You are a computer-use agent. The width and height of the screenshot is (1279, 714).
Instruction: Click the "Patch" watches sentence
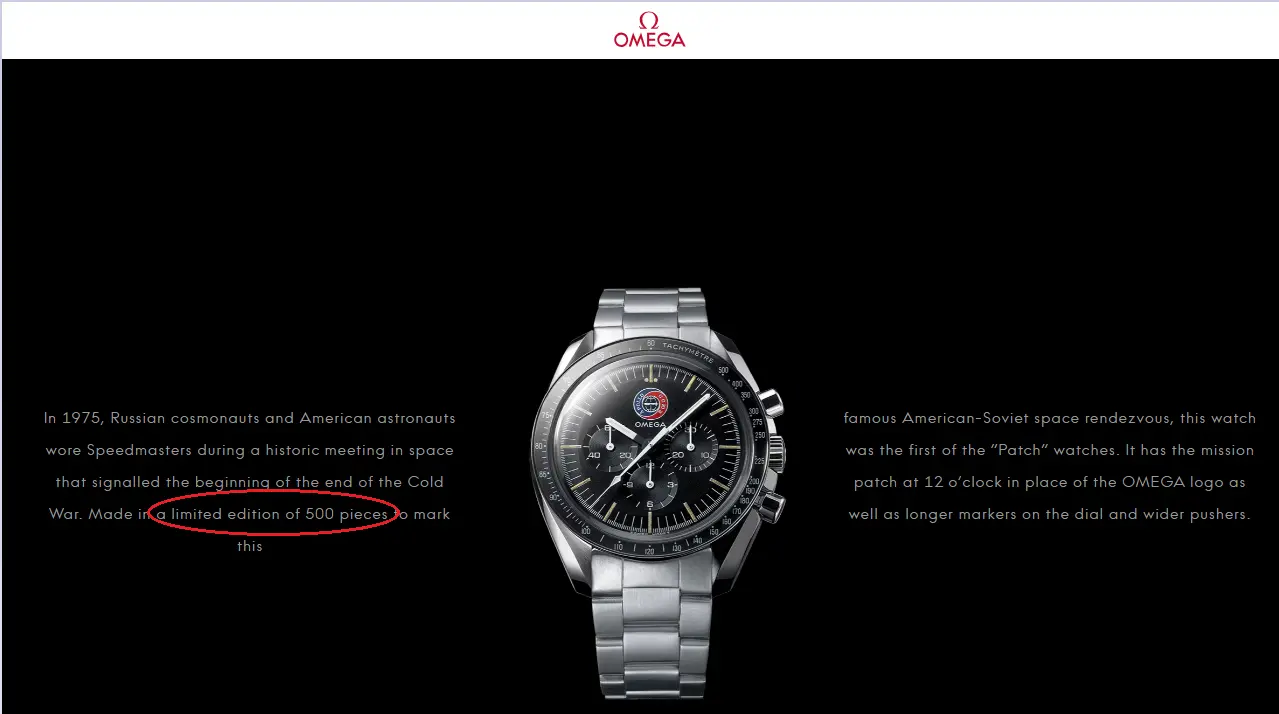[x=1049, y=450]
